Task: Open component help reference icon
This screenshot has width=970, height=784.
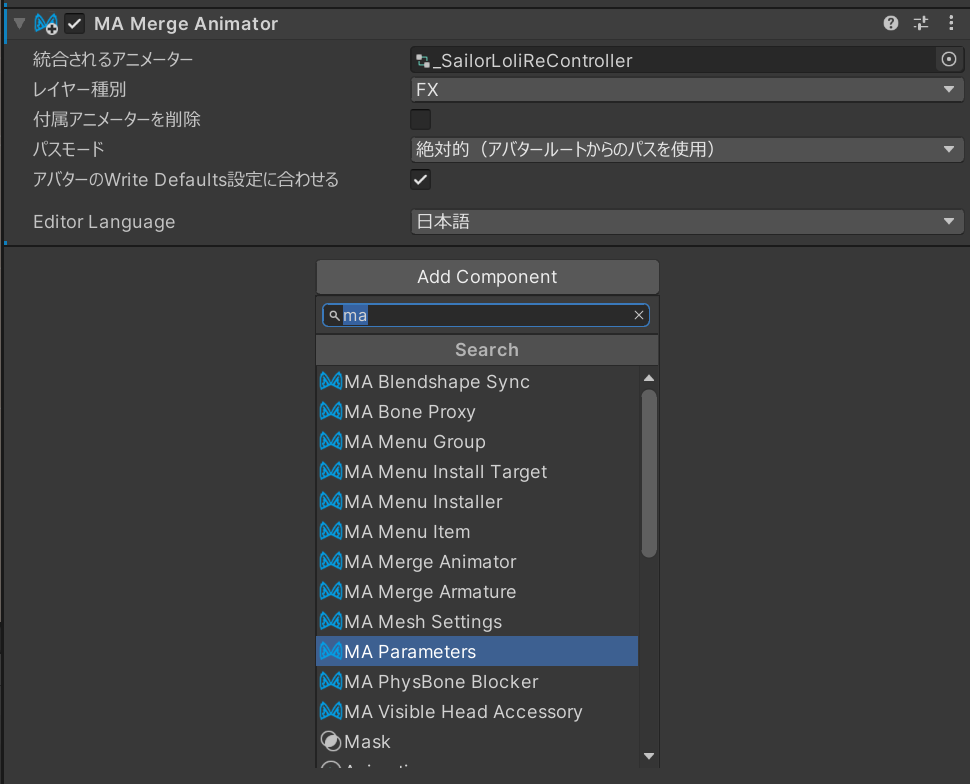Action: [890, 24]
